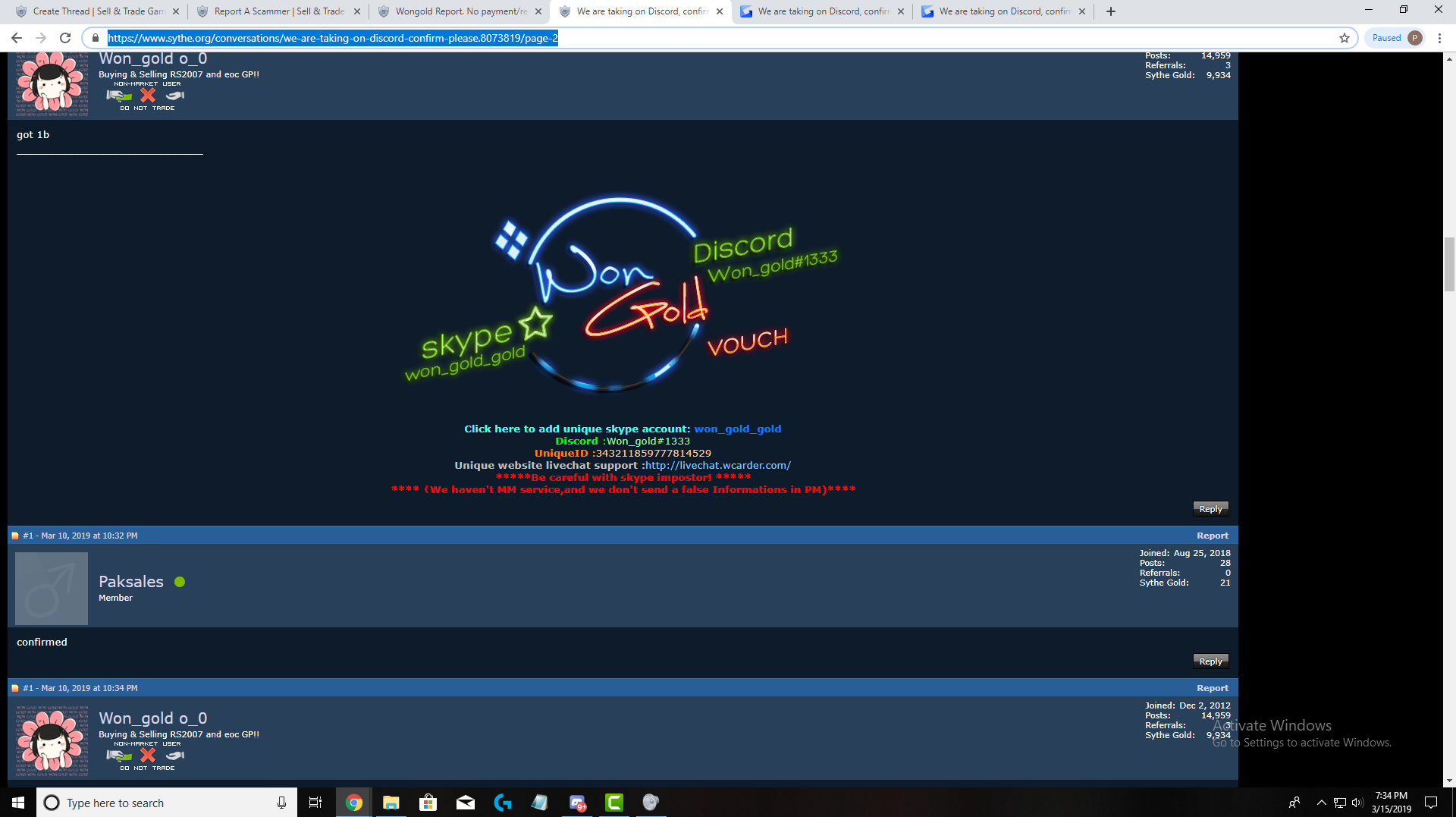The image size is (1456, 817).
Task: Open File Explorer from the taskbar
Action: point(391,803)
